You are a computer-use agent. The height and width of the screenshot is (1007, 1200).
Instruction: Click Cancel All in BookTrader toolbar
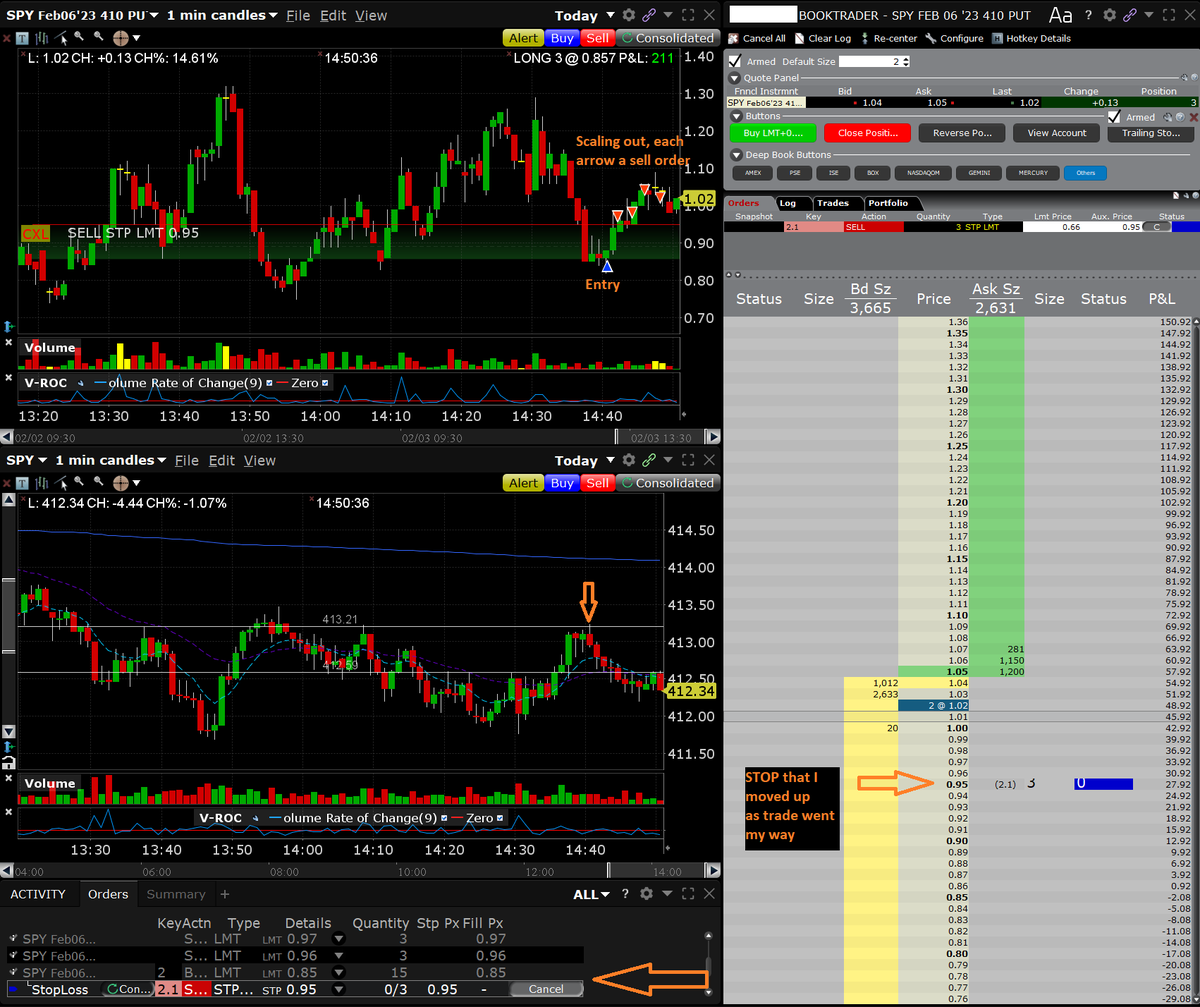[x=756, y=38]
